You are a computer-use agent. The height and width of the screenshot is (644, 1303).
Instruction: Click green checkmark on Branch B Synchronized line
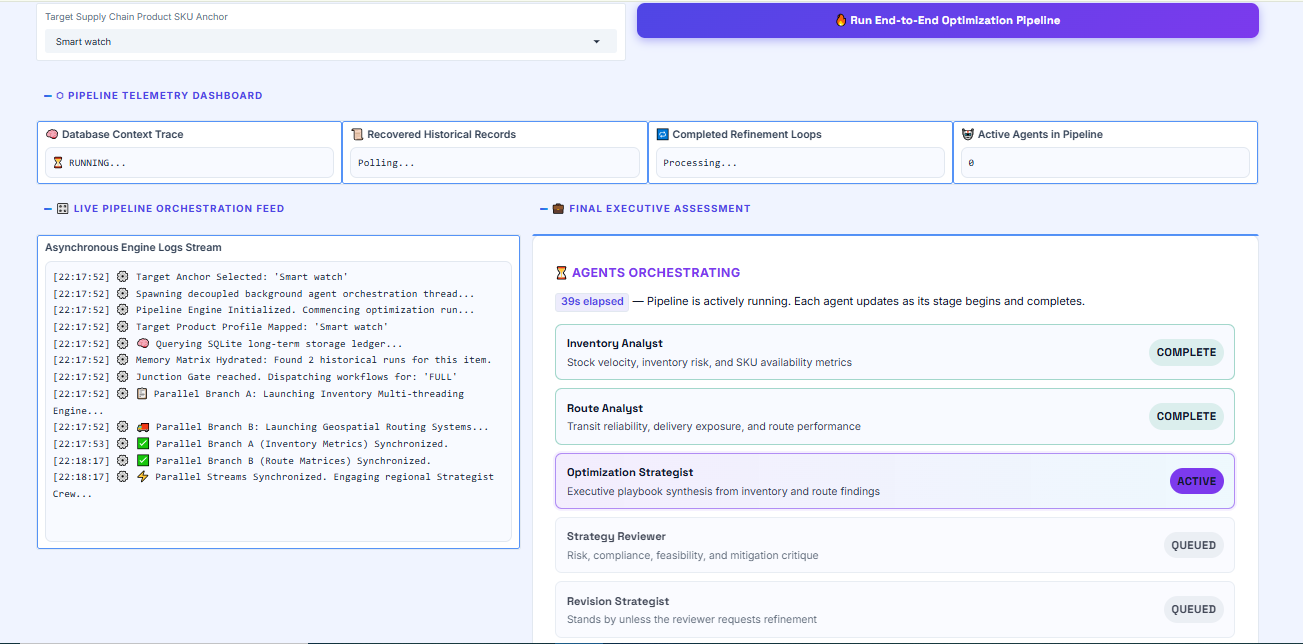click(x=143, y=461)
